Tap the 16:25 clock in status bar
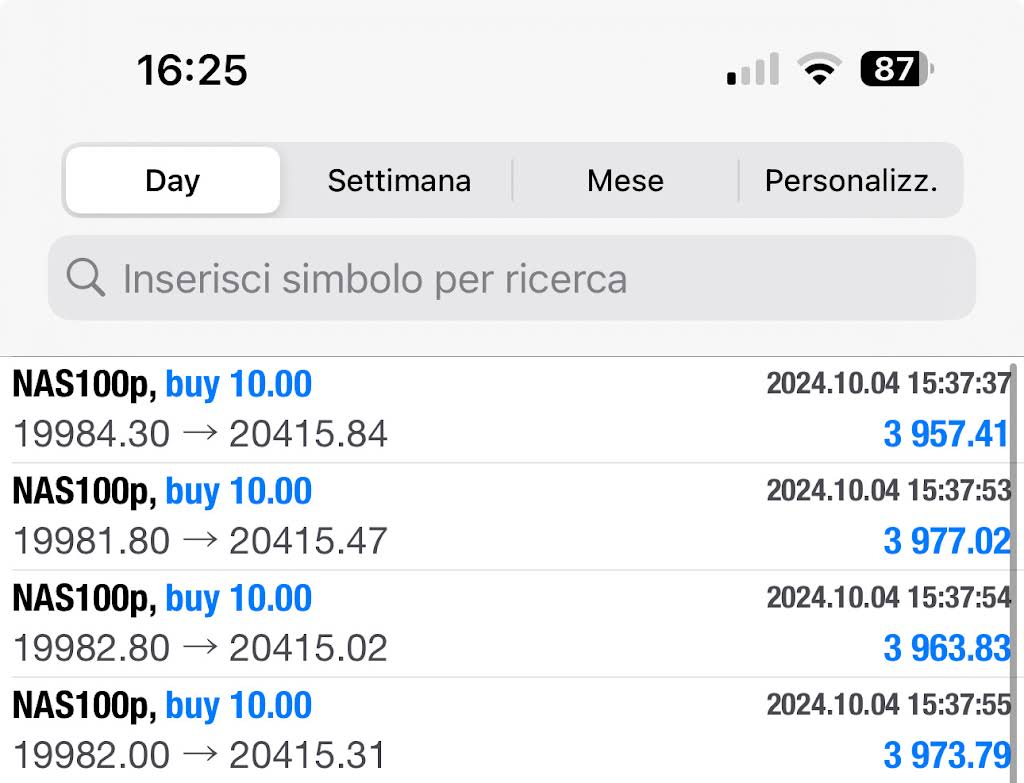1024x783 pixels. (x=192, y=70)
